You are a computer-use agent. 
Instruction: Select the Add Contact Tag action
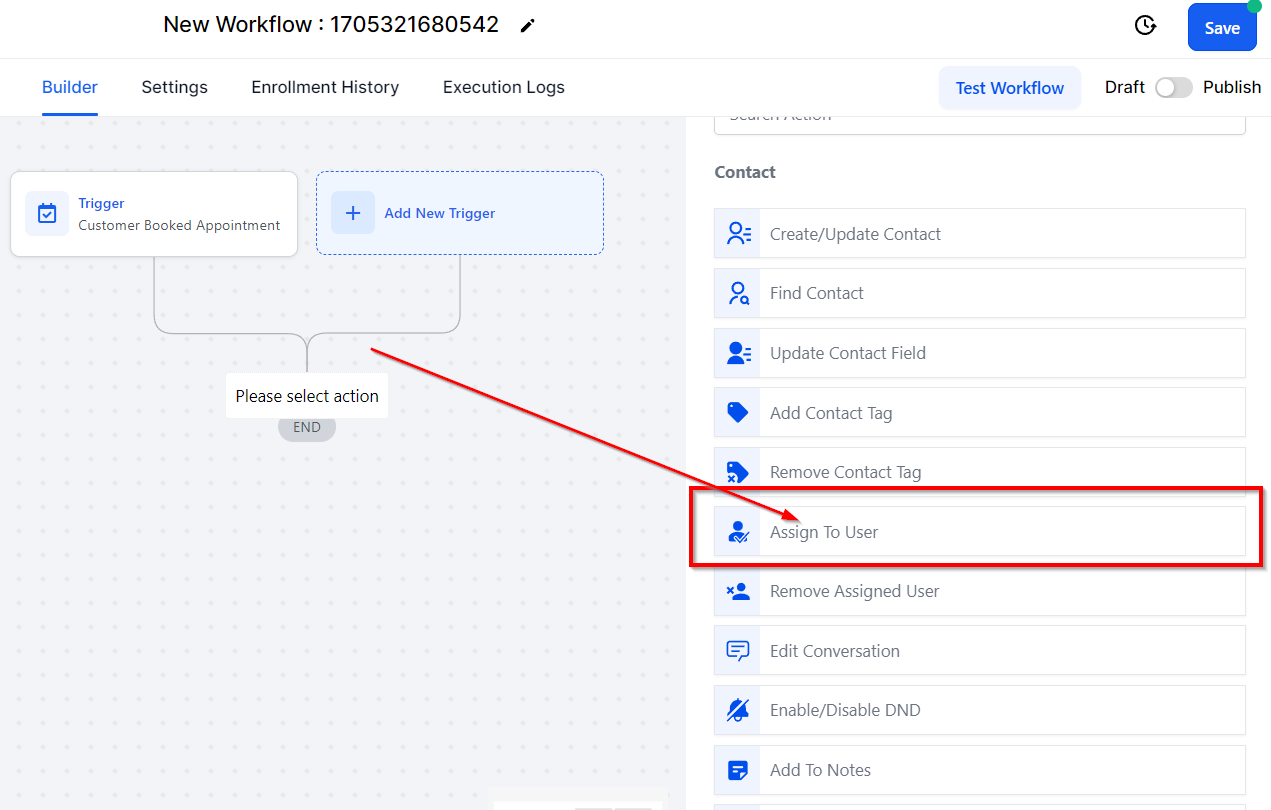coord(980,412)
